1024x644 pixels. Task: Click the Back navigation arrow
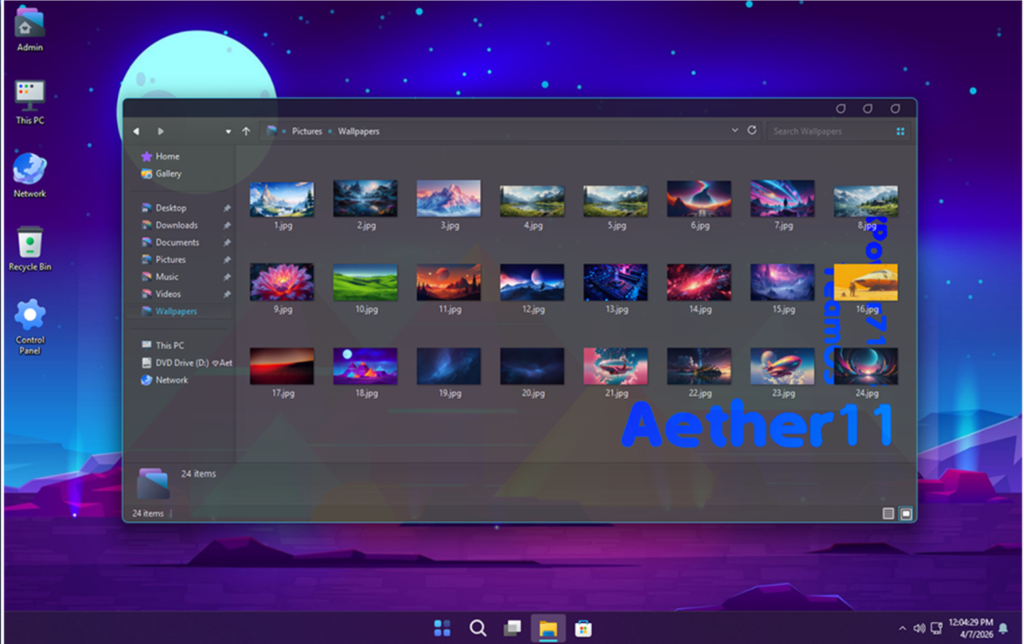point(137,131)
